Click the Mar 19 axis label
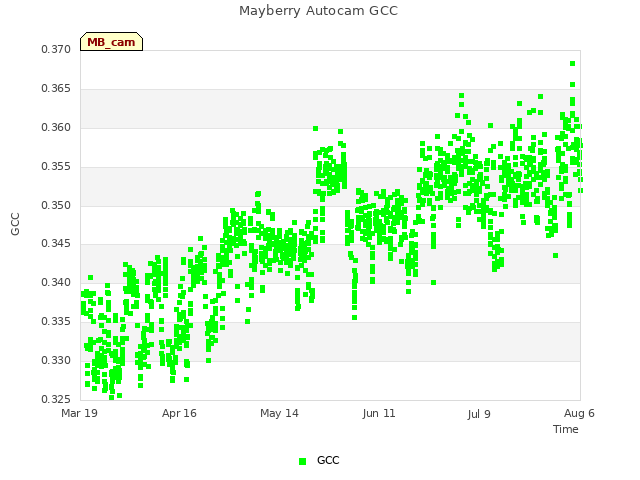 (80, 413)
